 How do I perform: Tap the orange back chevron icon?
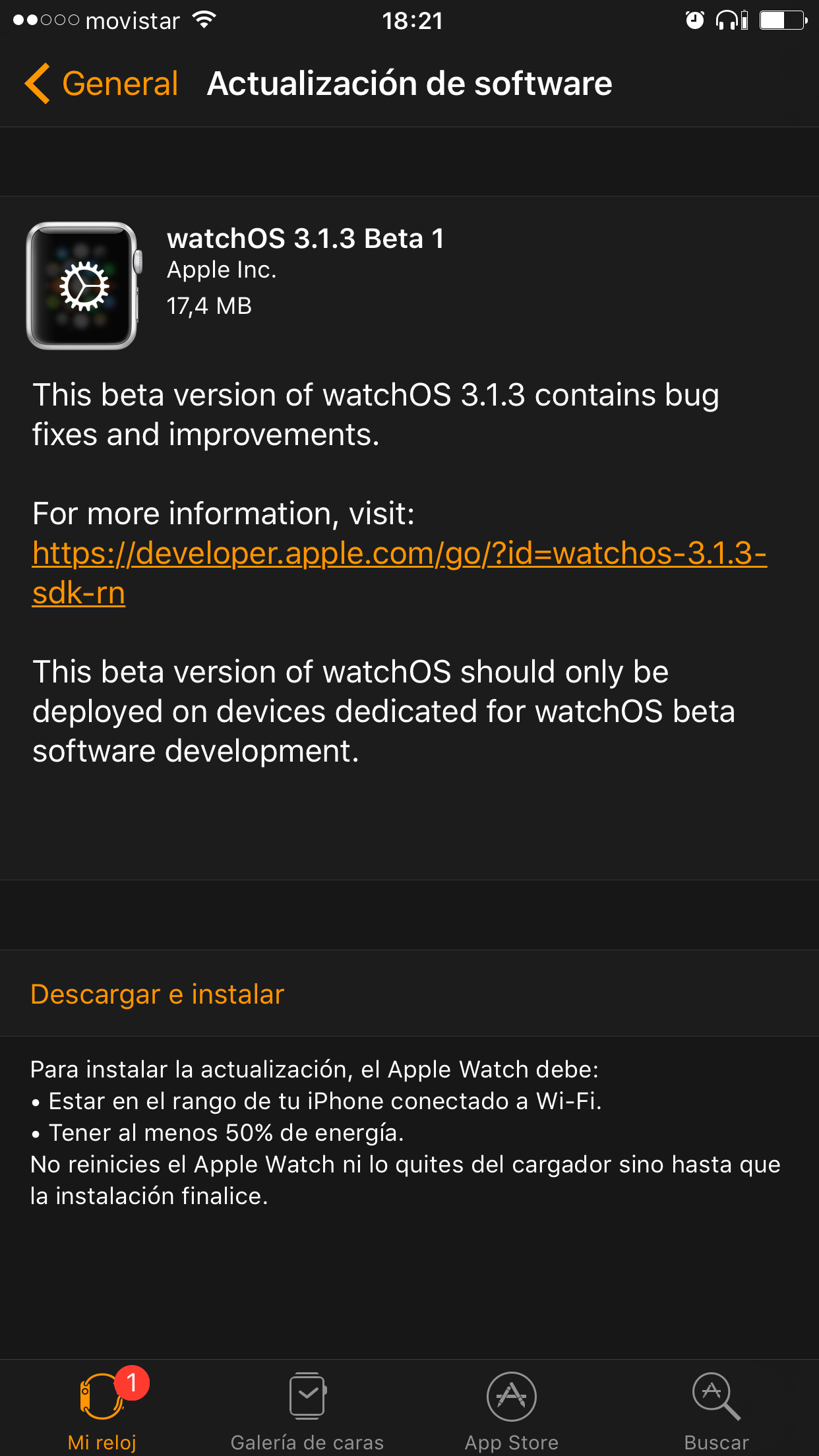38,84
